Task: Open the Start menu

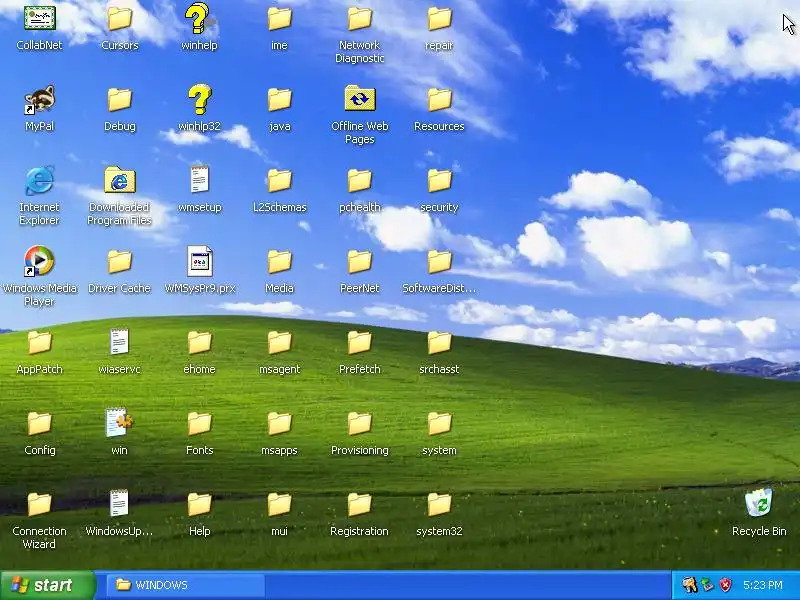Action: pyautogui.click(x=48, y=585)
